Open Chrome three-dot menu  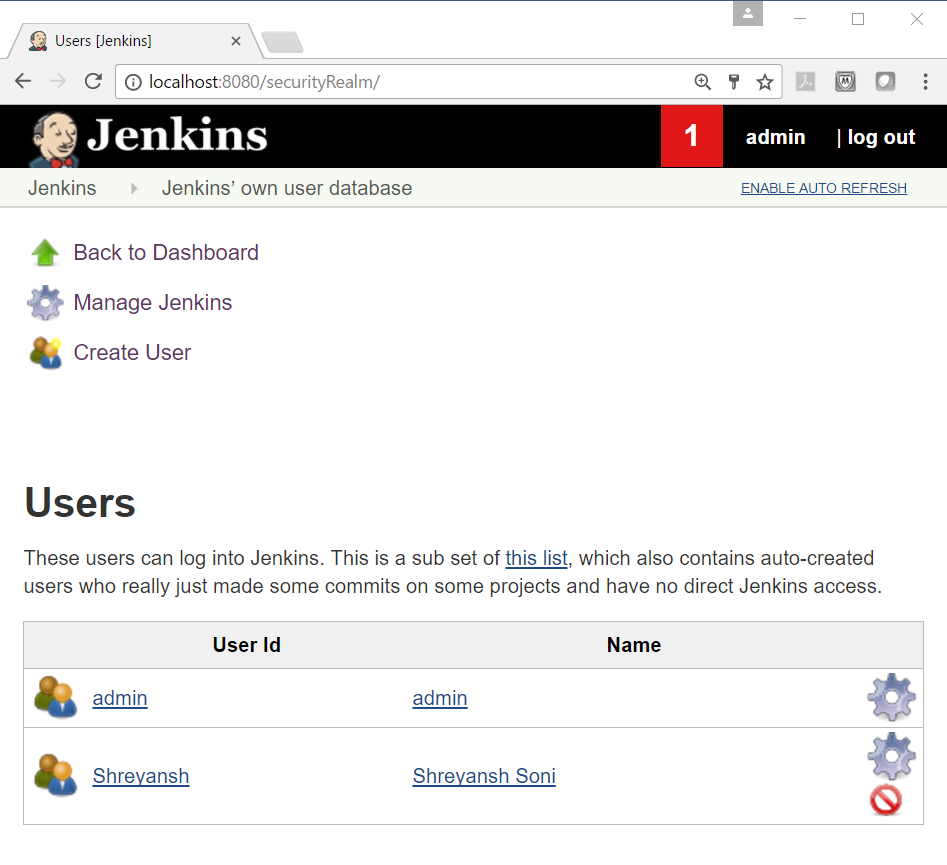(925, 82)
